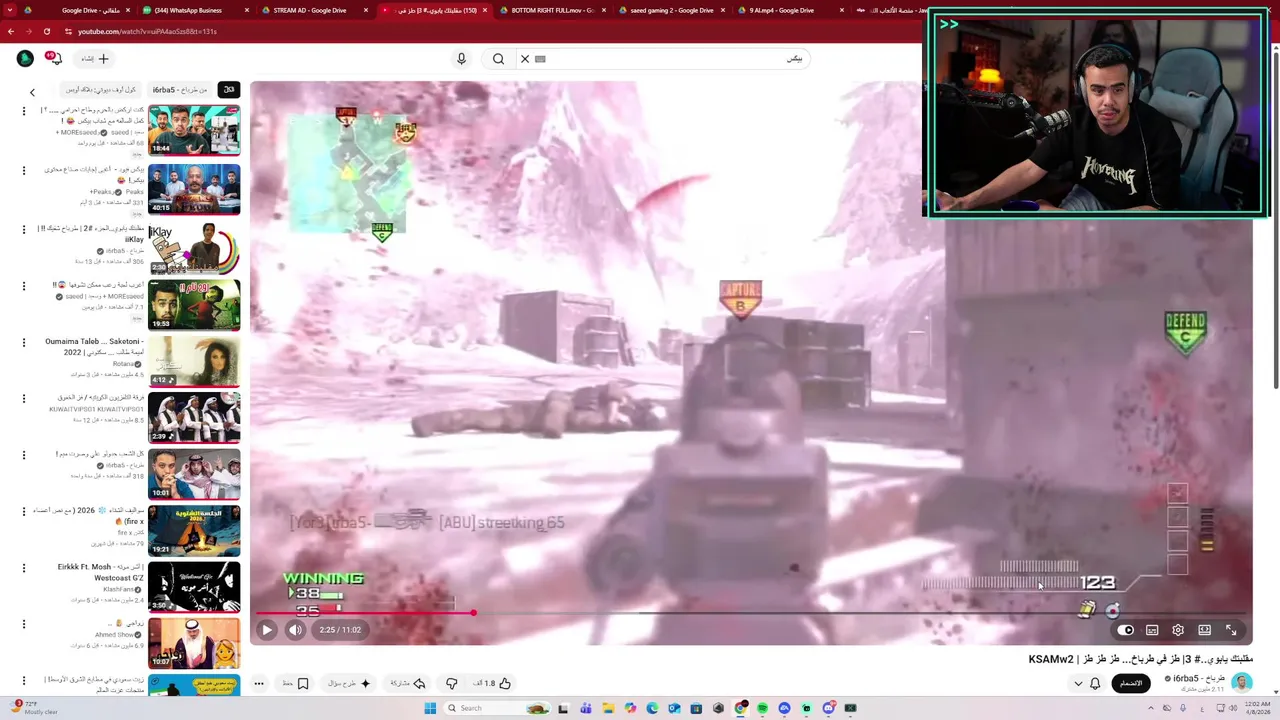
Task: Open the i6rba5 channel avatar
Action: (x=1242, y=683)
